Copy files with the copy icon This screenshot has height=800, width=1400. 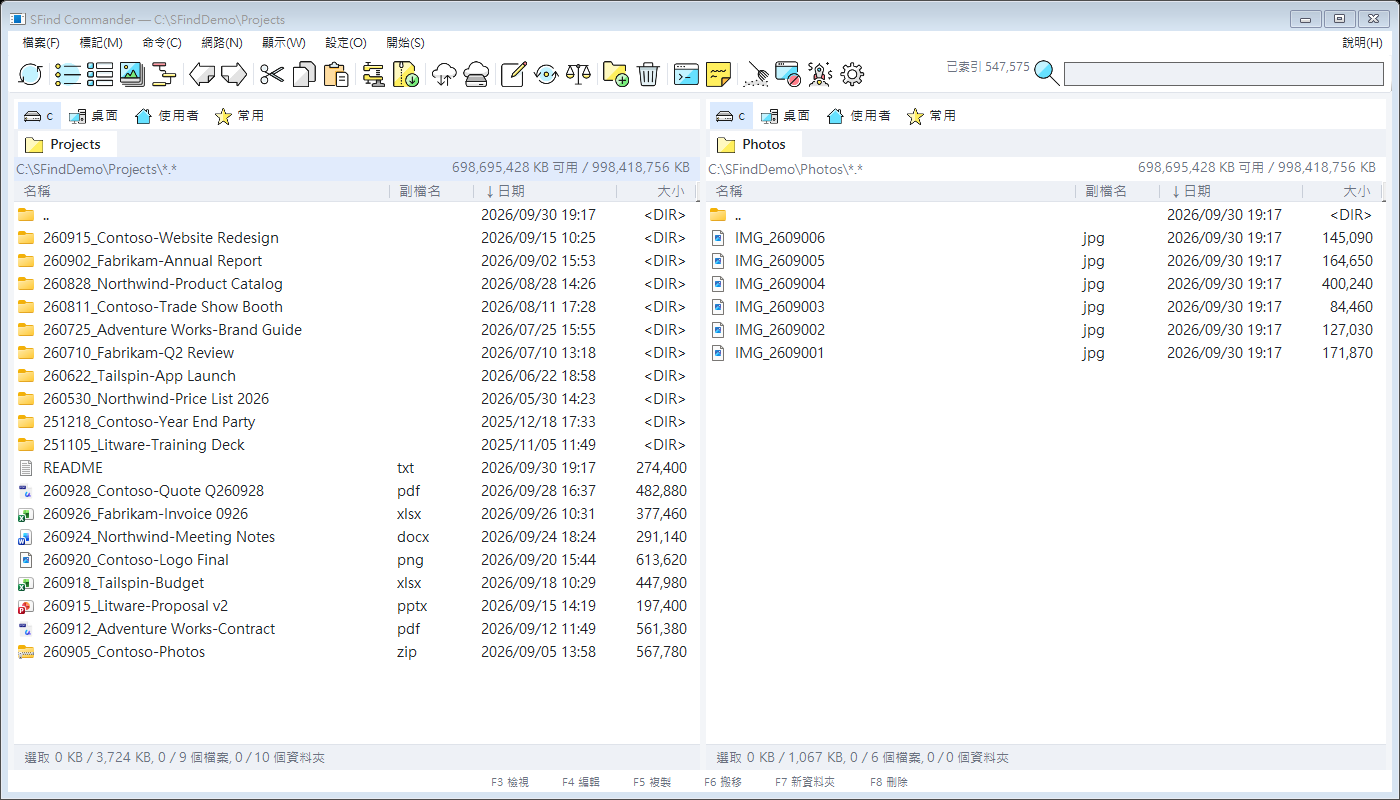click(x=304, y=74)
